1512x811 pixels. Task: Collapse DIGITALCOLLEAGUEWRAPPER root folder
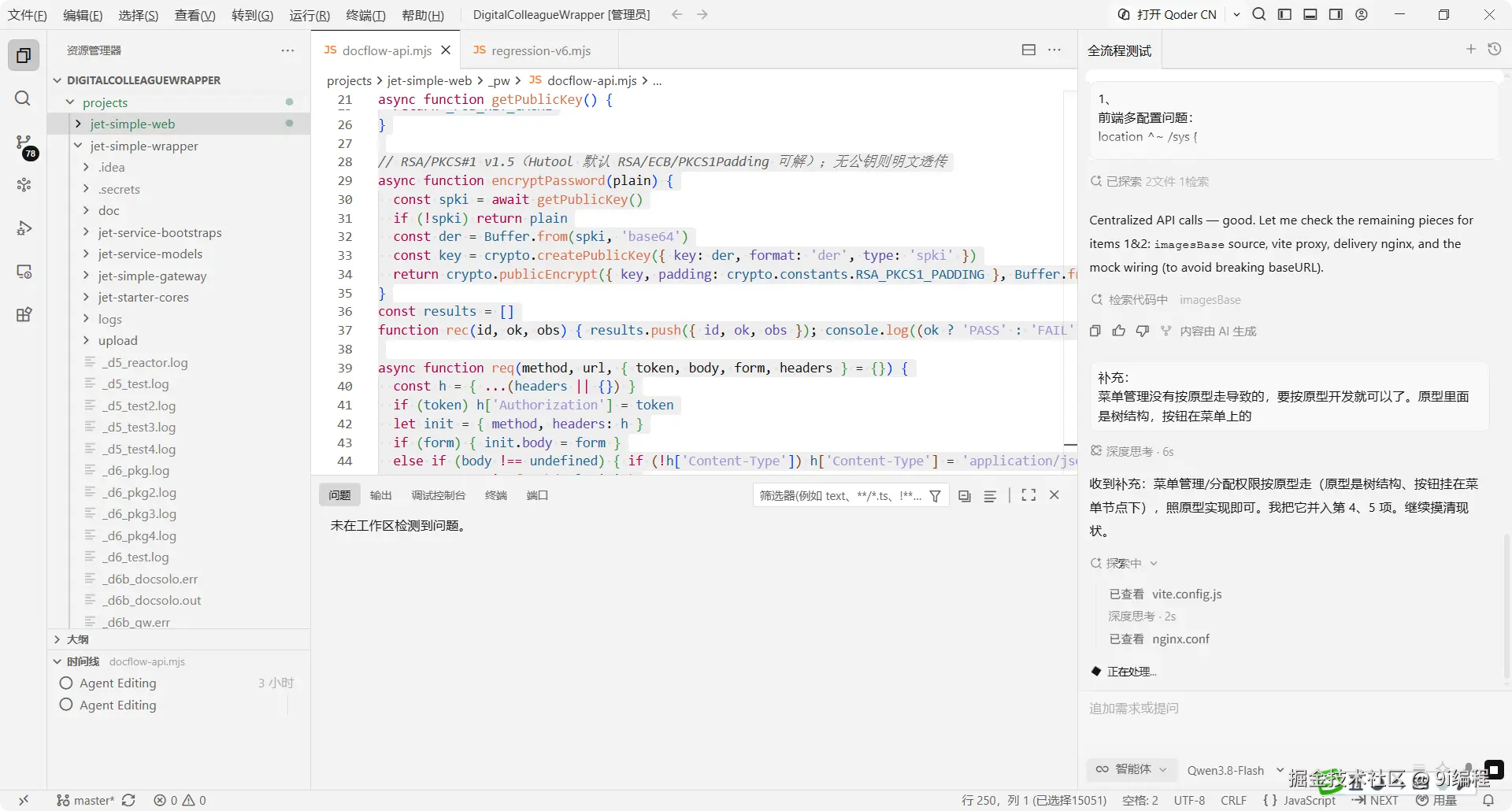57,80
